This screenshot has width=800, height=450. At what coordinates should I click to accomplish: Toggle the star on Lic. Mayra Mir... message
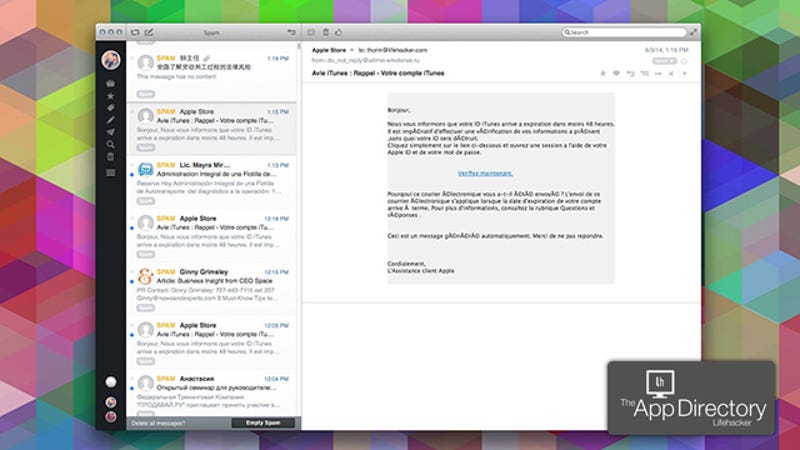[x=132, y=165]
